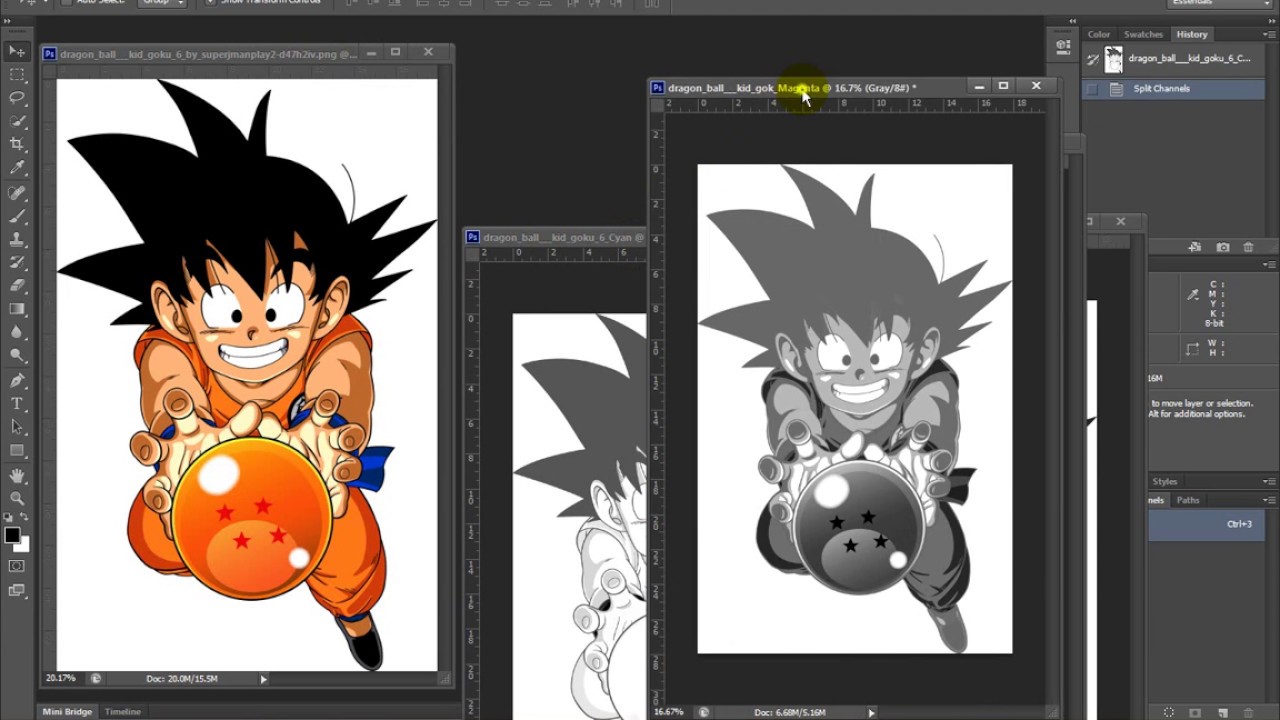Click the create new channel icon
Viewport: 1280px width, 720px height.
pyautogui.click(x=1222, y=712)
